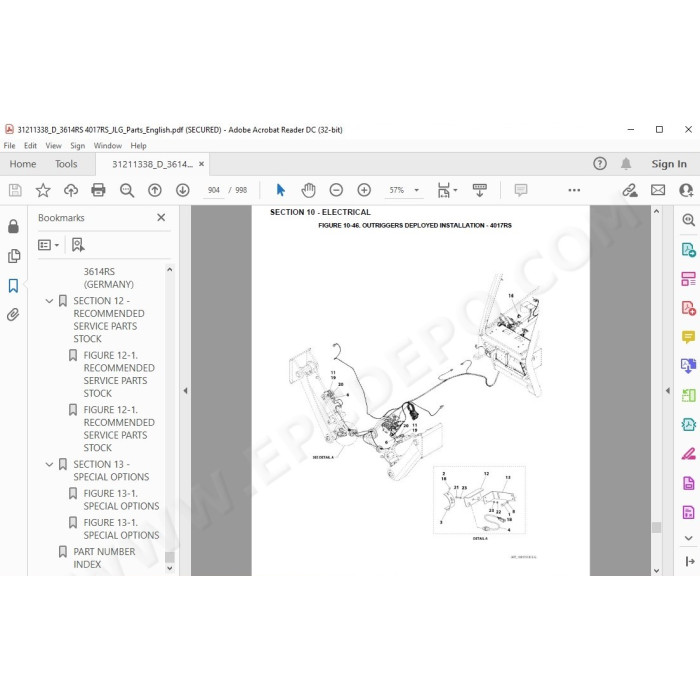
Task: Close the Bookmarks panel
Action: pos(161,217)
